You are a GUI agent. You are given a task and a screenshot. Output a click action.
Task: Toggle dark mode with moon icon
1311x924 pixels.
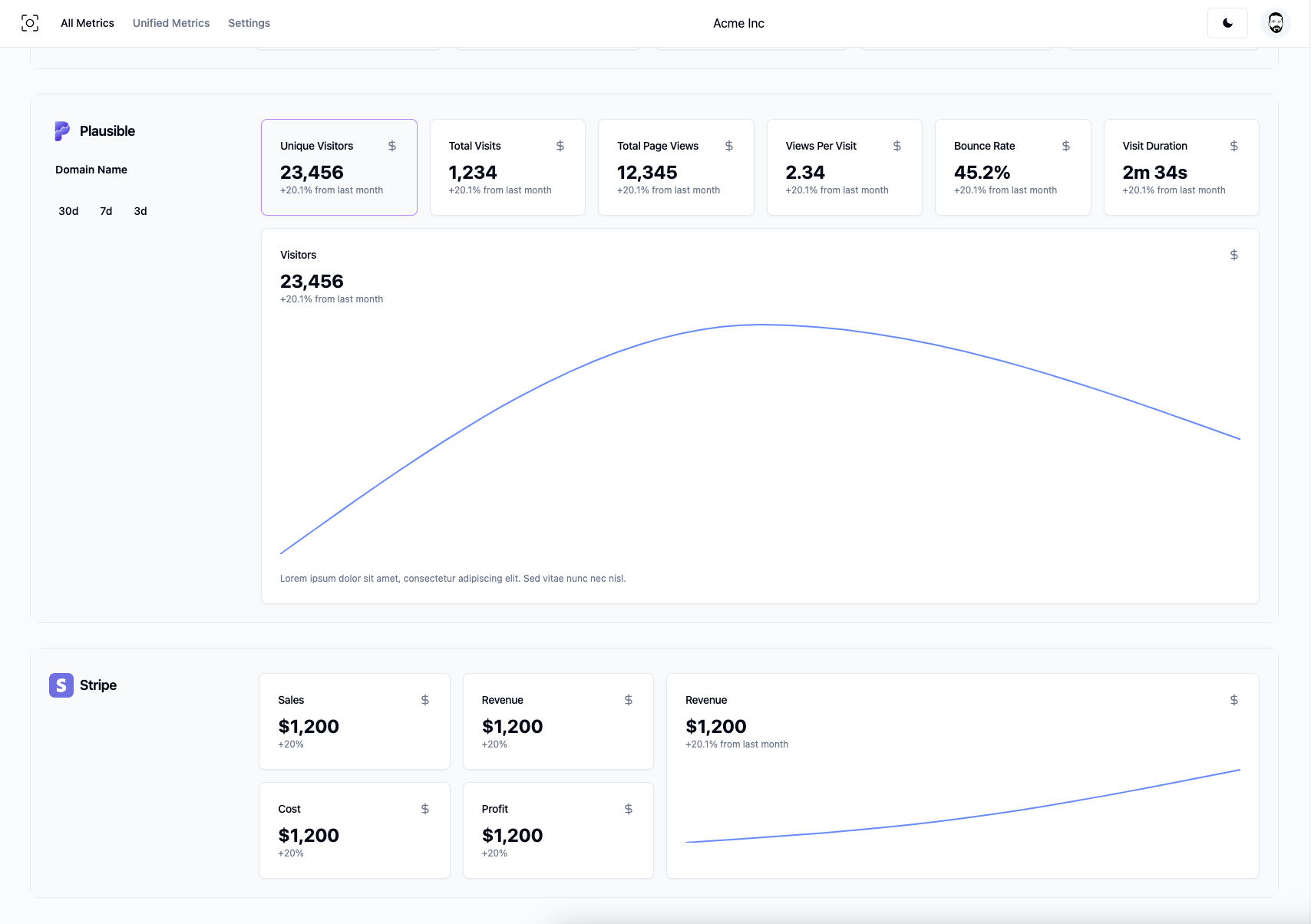click(x=1227, y=23)
